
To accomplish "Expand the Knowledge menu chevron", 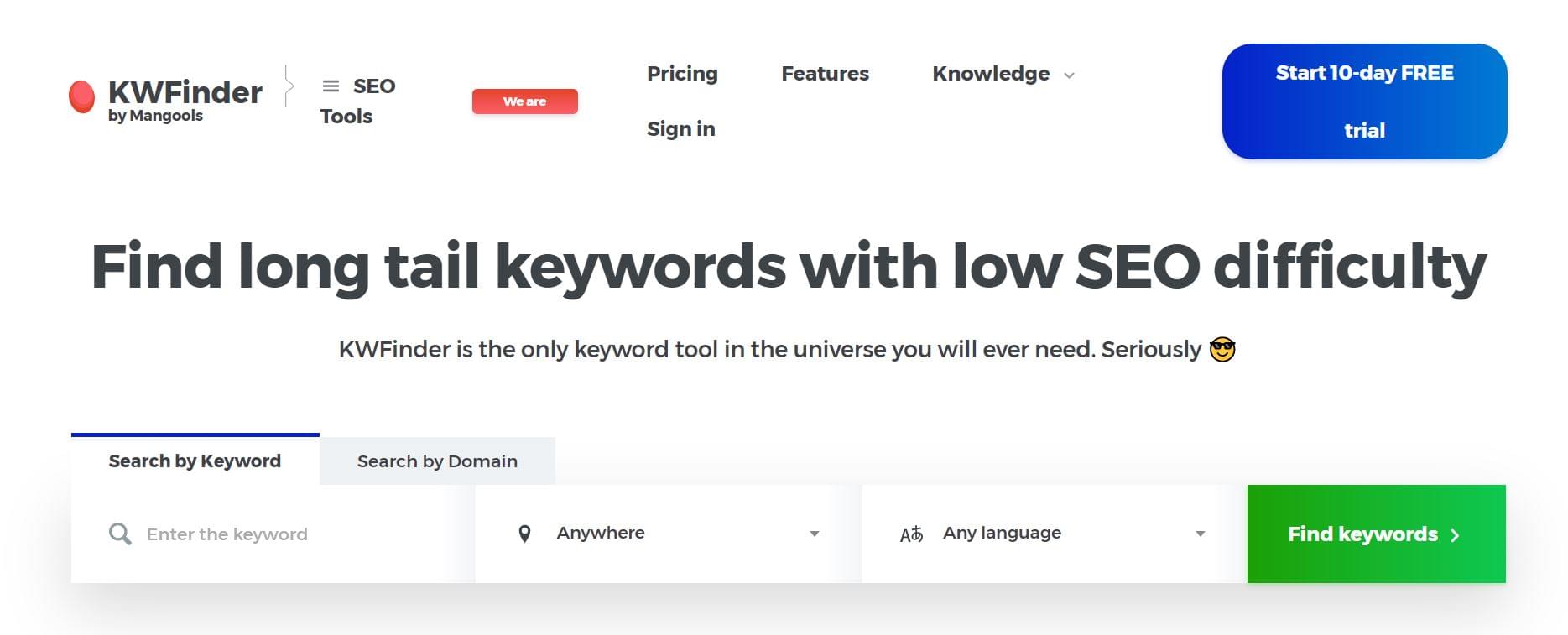I will point(1069,75).
